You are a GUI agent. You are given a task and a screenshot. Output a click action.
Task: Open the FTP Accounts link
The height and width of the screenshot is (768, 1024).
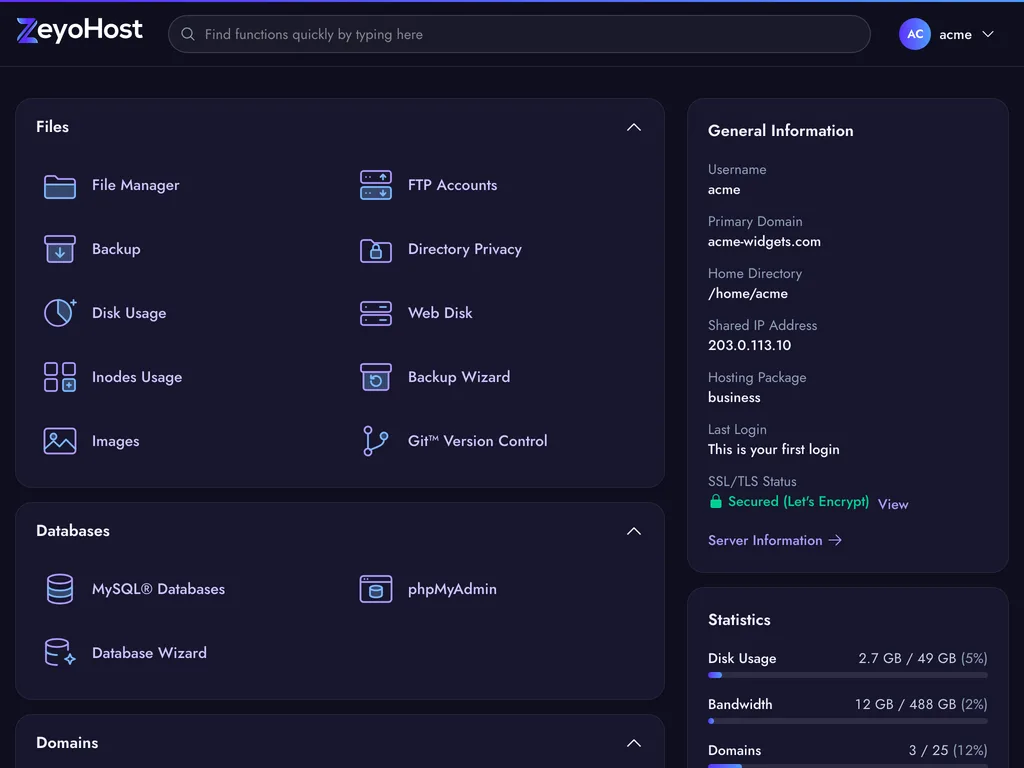click(x=453, y=185)
